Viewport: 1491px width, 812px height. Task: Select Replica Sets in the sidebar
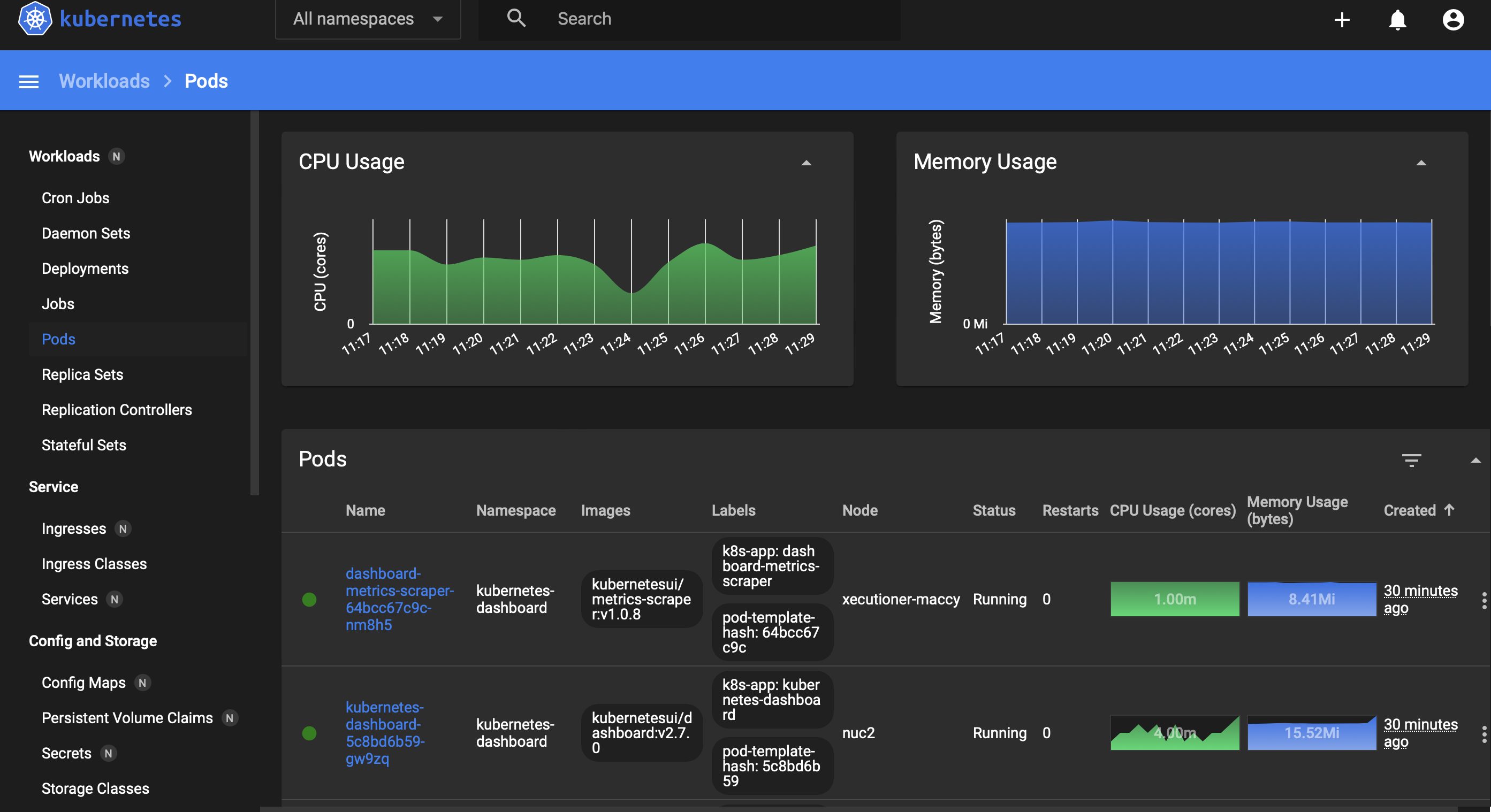click(82, 374)
